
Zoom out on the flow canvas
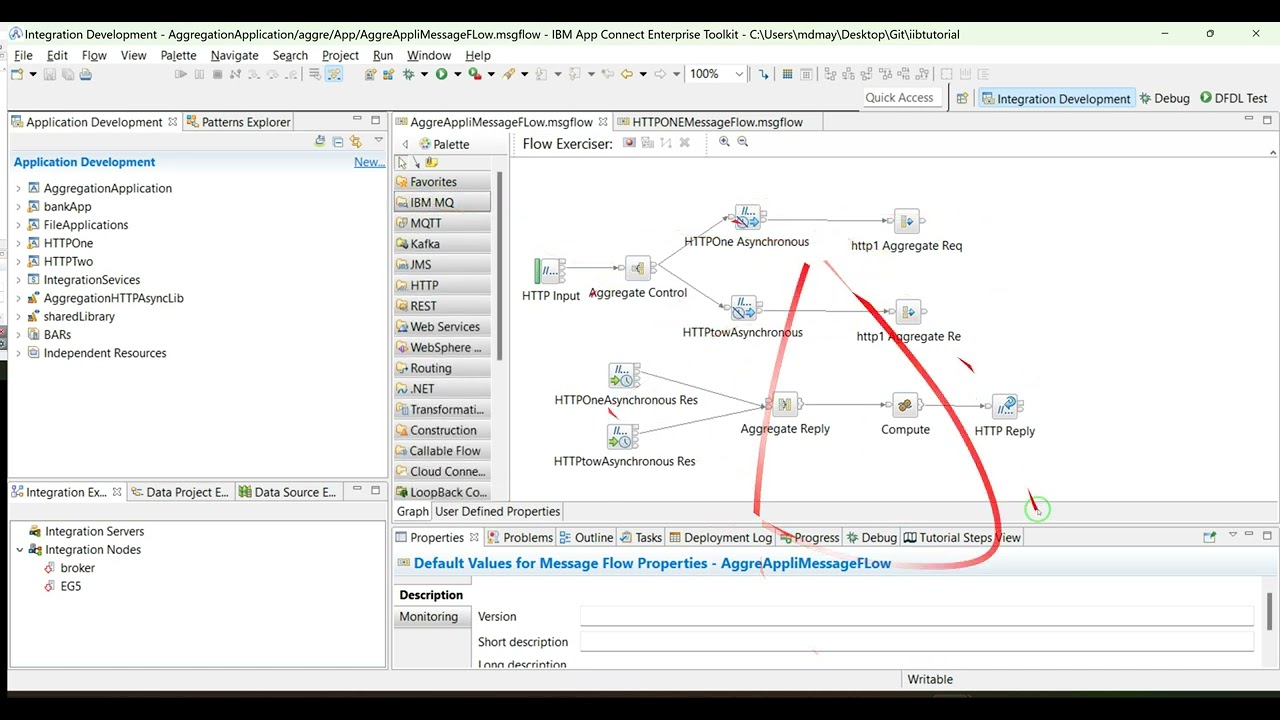(x=743, y=142)
